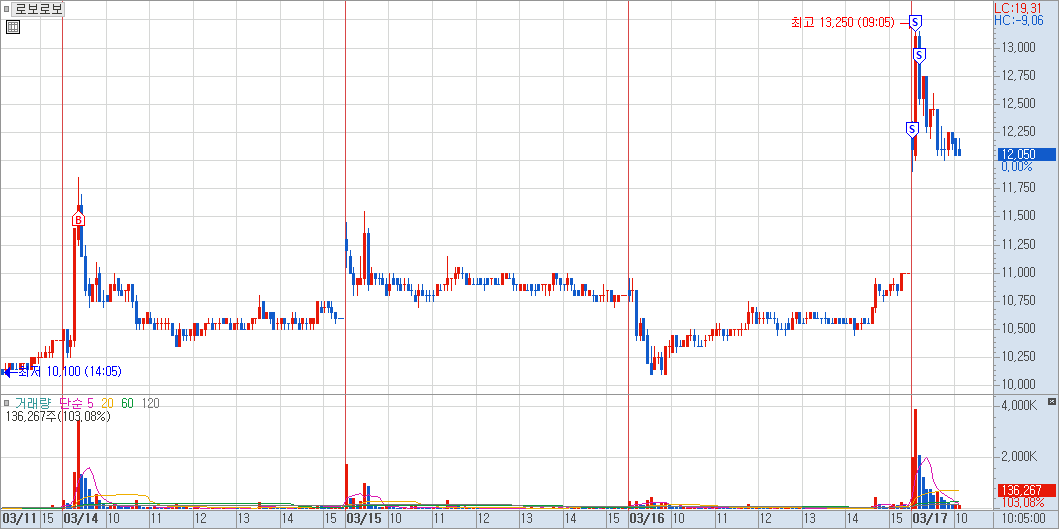This screenshot has height=529, width=1059.
Task: Click the blue arrow beside the 최저 low label
Action: click(x=9, y=371)
